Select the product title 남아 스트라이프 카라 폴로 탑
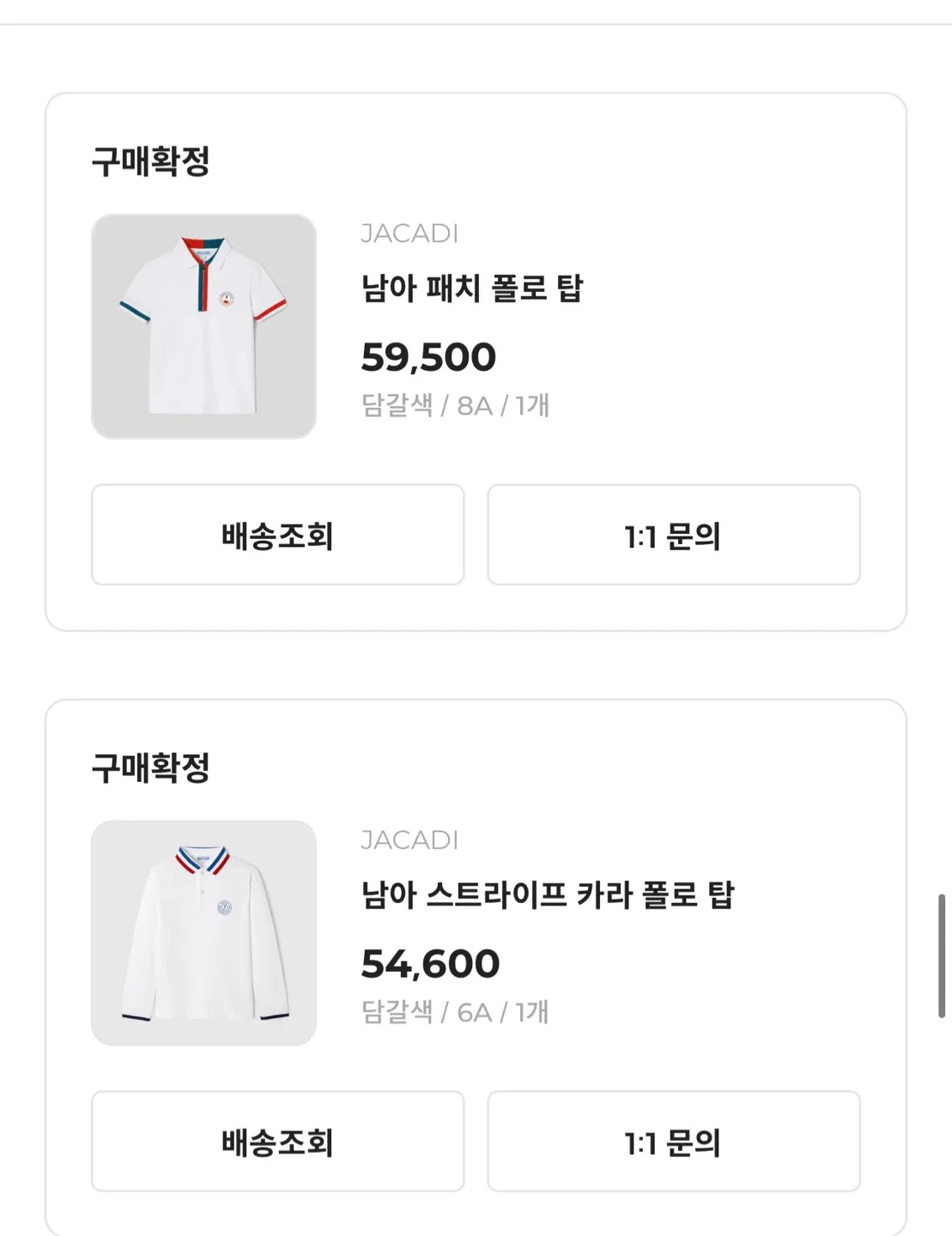The width and height of the screenshot is (952, 1236). [x=547, y=895]
